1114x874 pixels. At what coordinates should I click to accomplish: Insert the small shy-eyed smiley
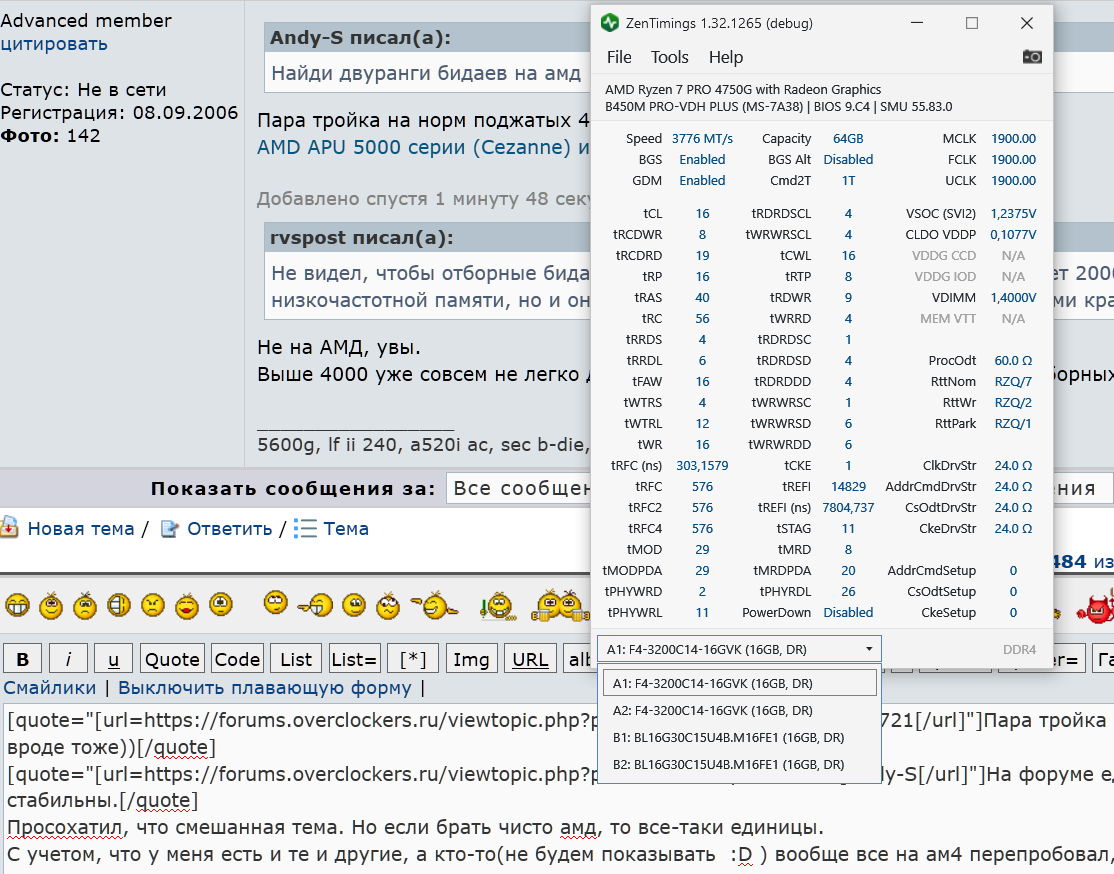[x=354, y=605]
